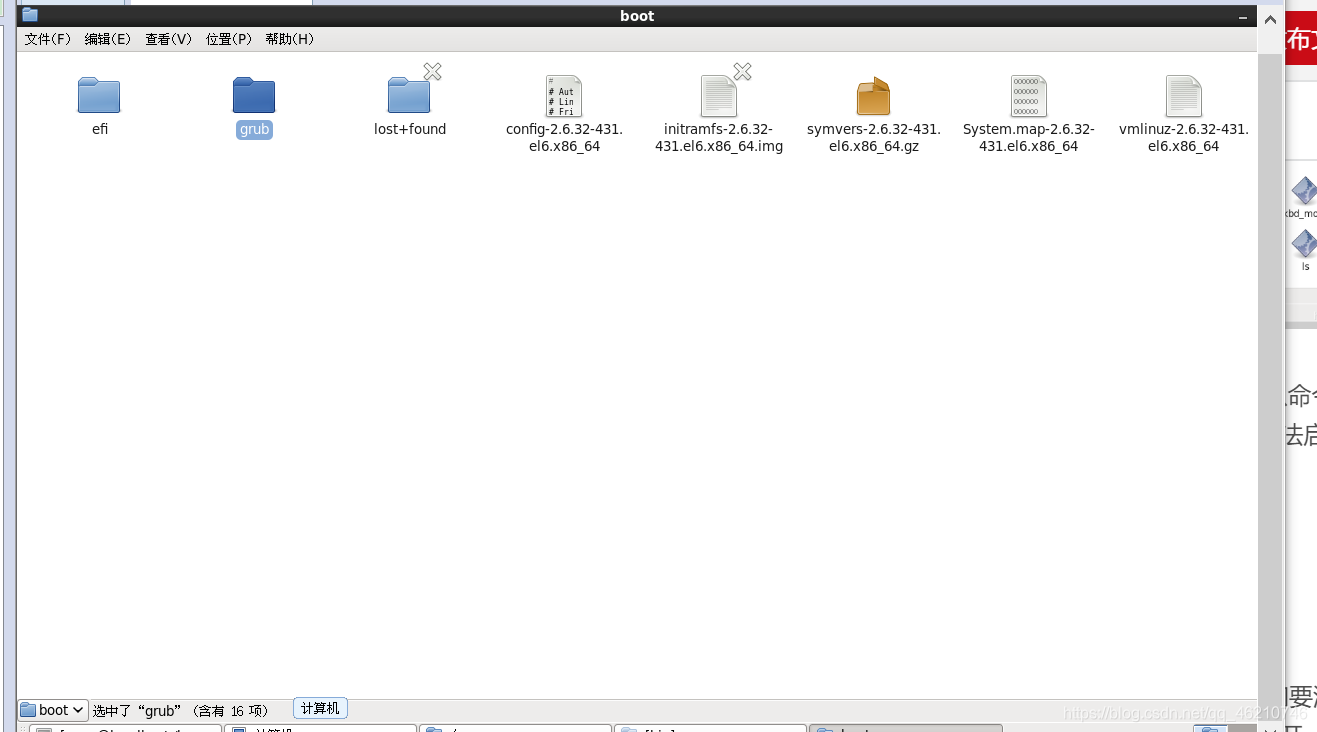Click the 计算机 tooltip button
The image size is (1317, 732).
point(320,708)
